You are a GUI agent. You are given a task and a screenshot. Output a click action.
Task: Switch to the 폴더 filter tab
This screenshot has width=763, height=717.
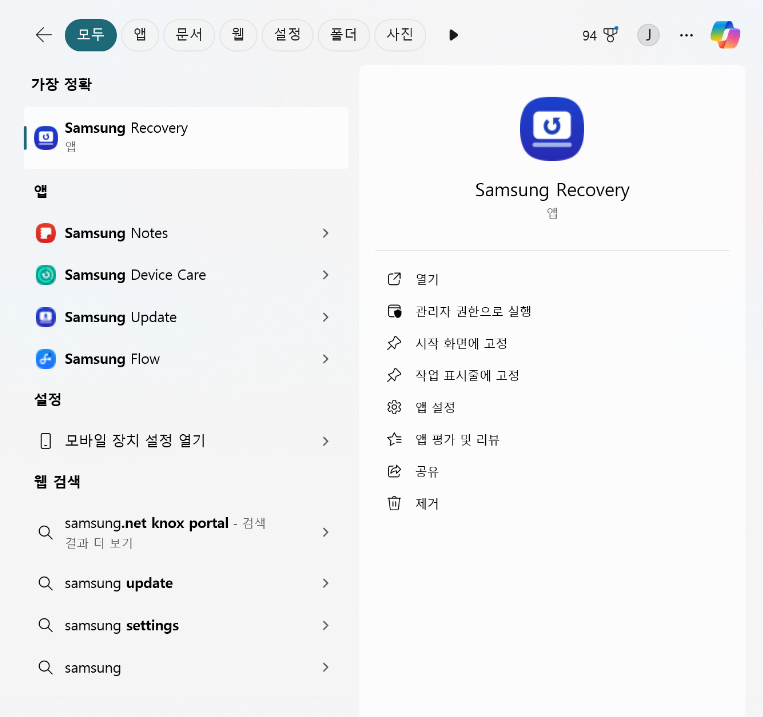(x=344, y=35)
